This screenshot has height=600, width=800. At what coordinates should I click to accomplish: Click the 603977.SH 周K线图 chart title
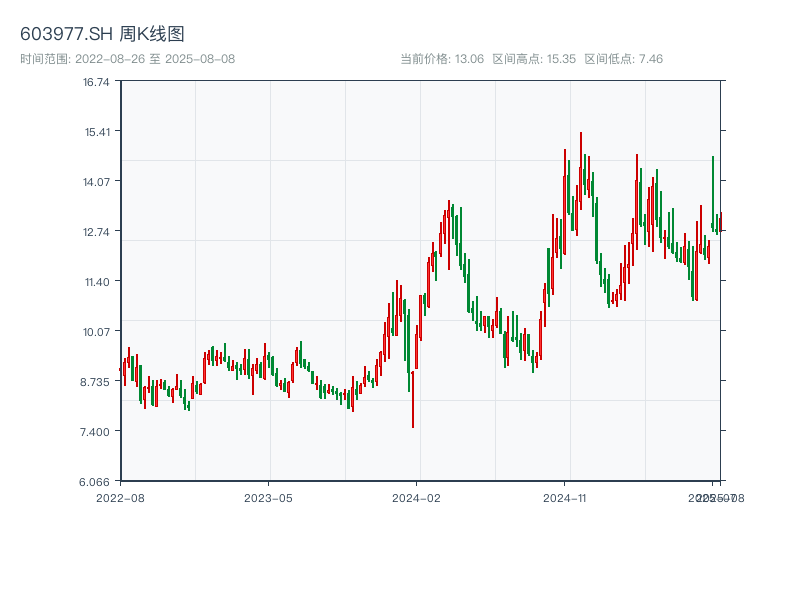(x=102, y=34)
